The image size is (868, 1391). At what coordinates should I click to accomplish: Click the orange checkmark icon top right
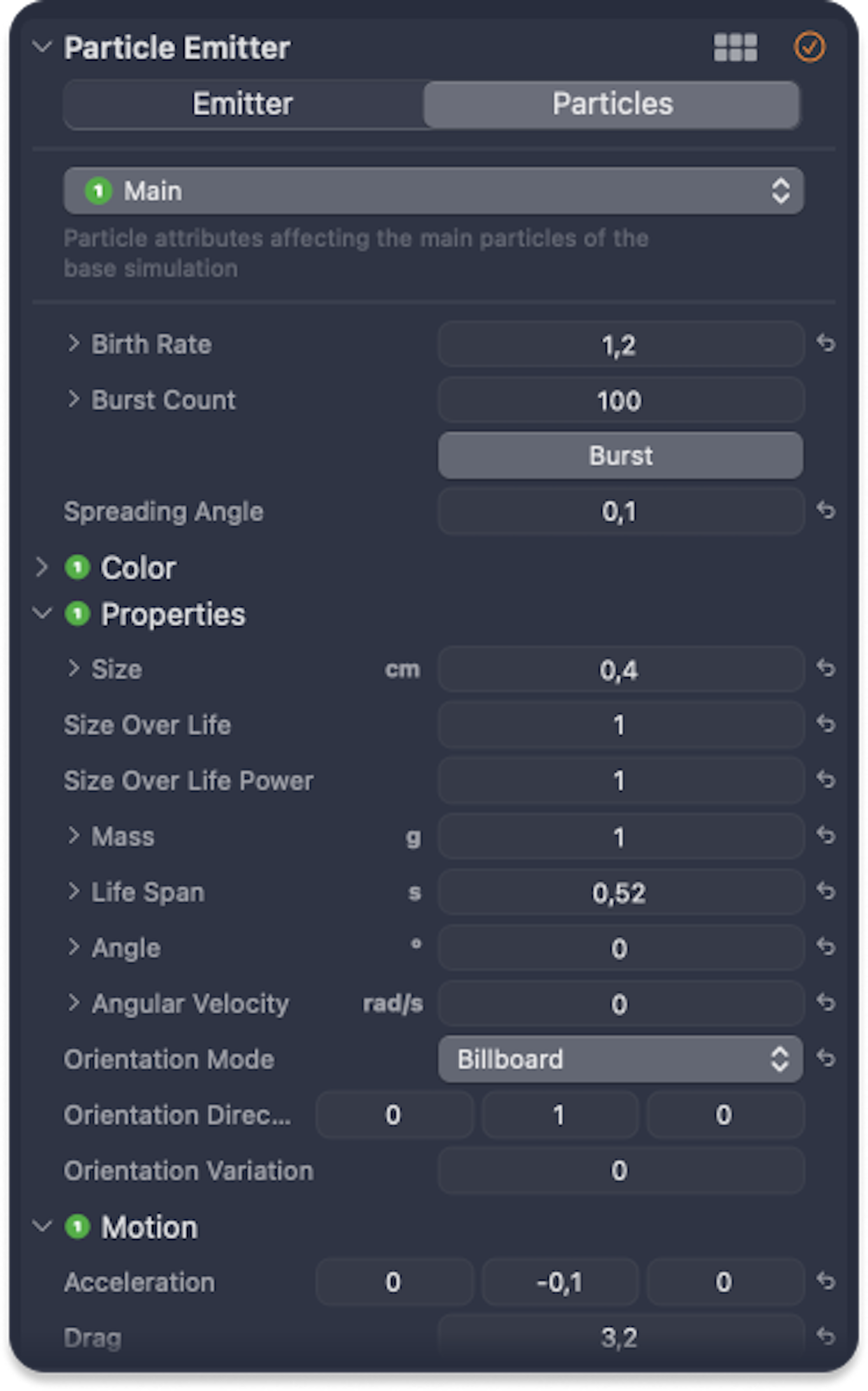click(x=810, y=47)
